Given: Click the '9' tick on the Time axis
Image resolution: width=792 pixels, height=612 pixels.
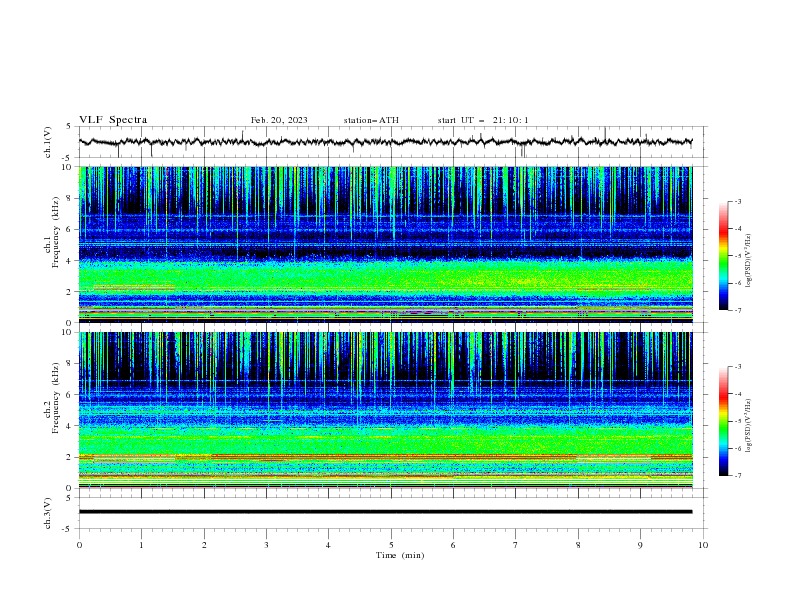Looking at the screenshot, I should tap(640, 545).
